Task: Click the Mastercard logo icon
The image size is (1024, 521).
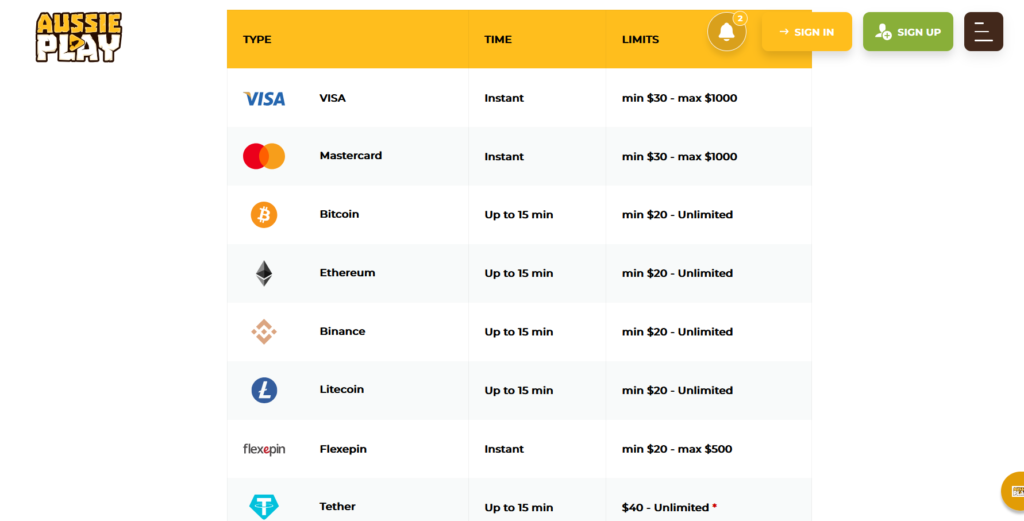Action: 264,157
